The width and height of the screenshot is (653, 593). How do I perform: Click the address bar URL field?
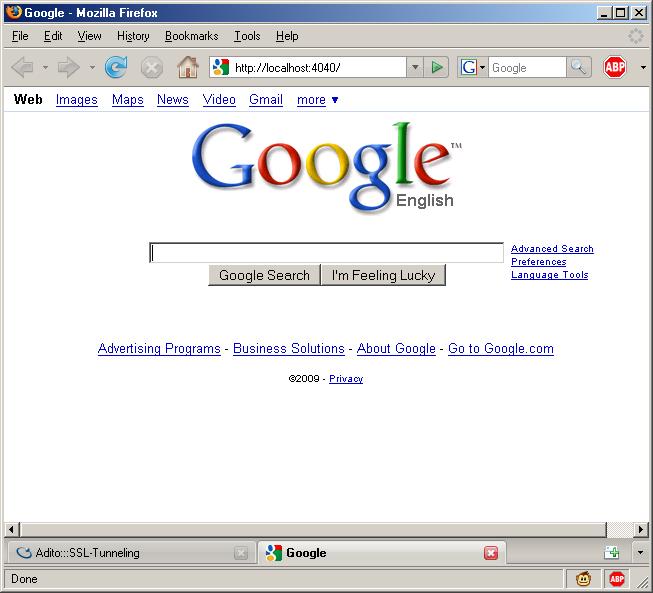coord(319,67)
